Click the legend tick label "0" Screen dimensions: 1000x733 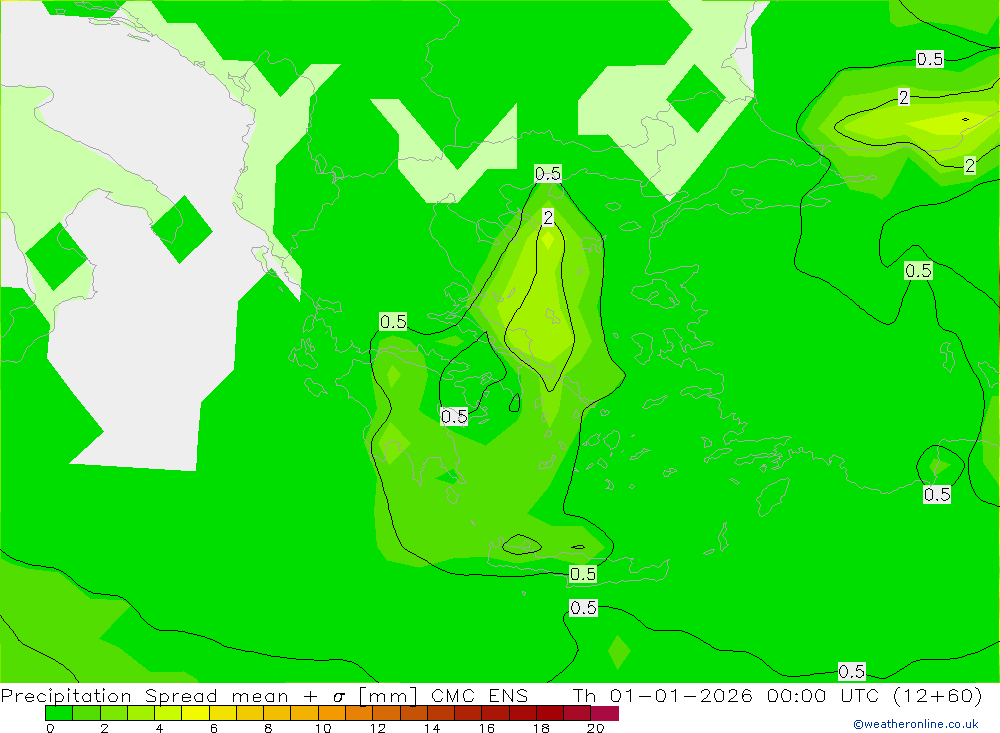click(50, 728)
